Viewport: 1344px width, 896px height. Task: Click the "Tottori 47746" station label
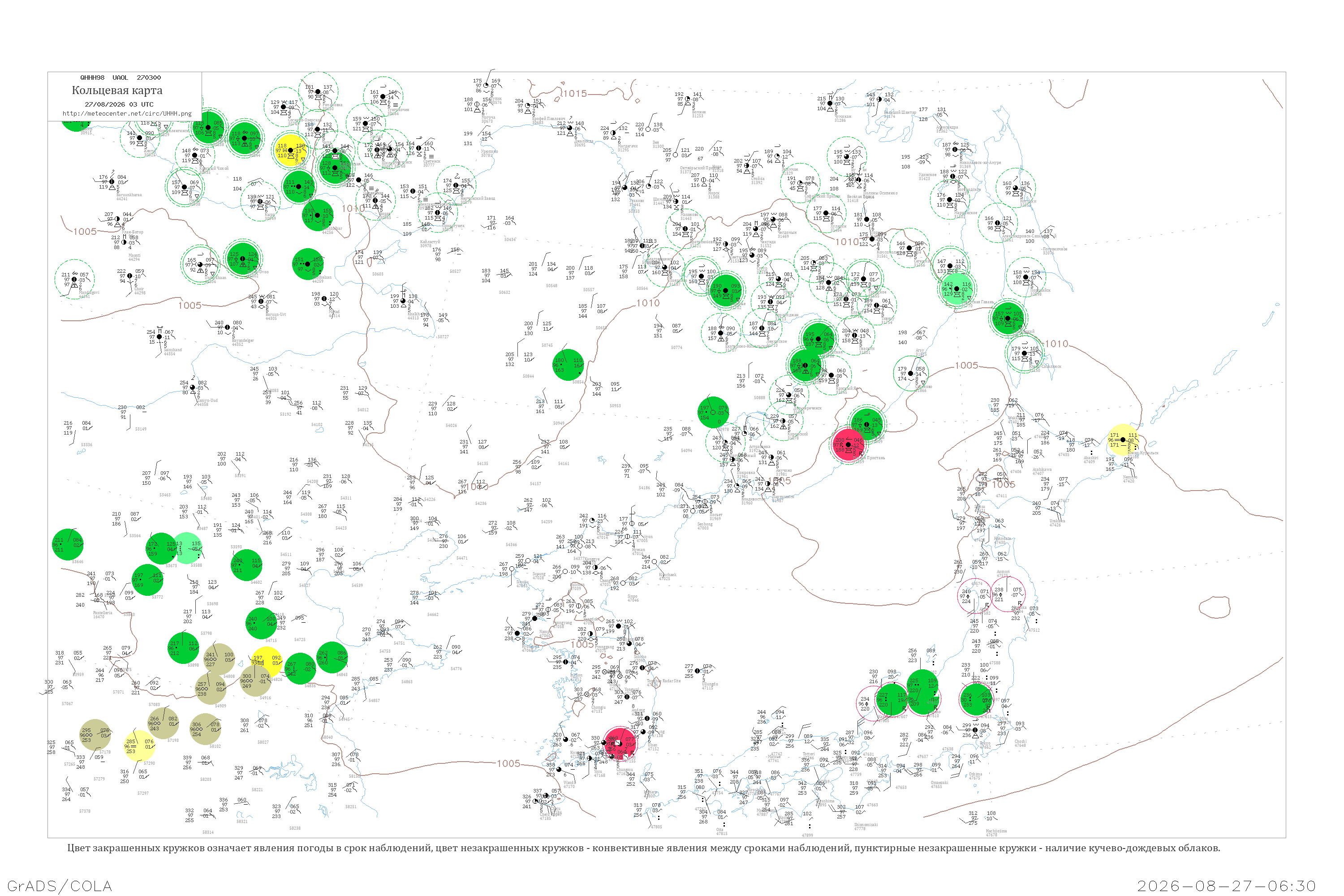coord(808,756)
